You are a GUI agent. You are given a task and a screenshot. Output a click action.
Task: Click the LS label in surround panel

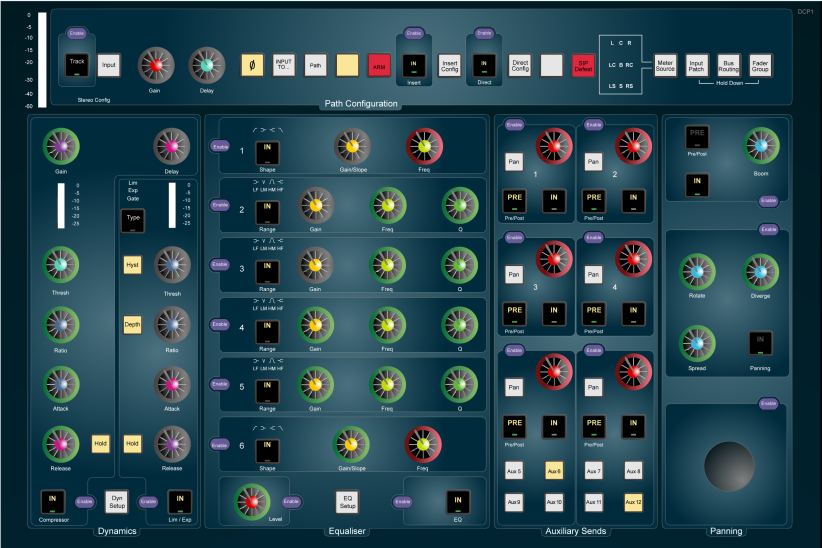coord(612,86)
